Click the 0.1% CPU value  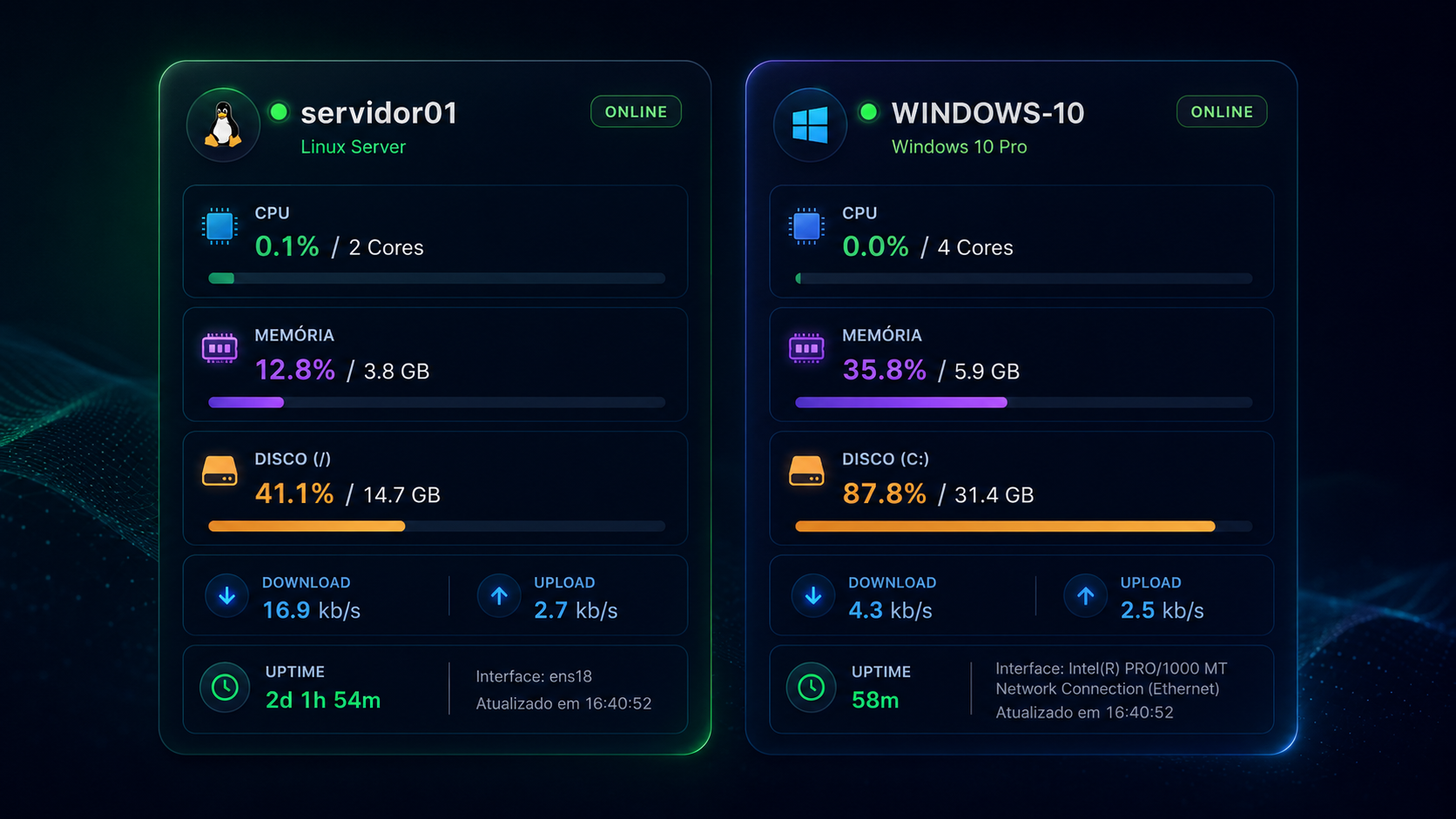pyautogui.click(x=286, y=246)
